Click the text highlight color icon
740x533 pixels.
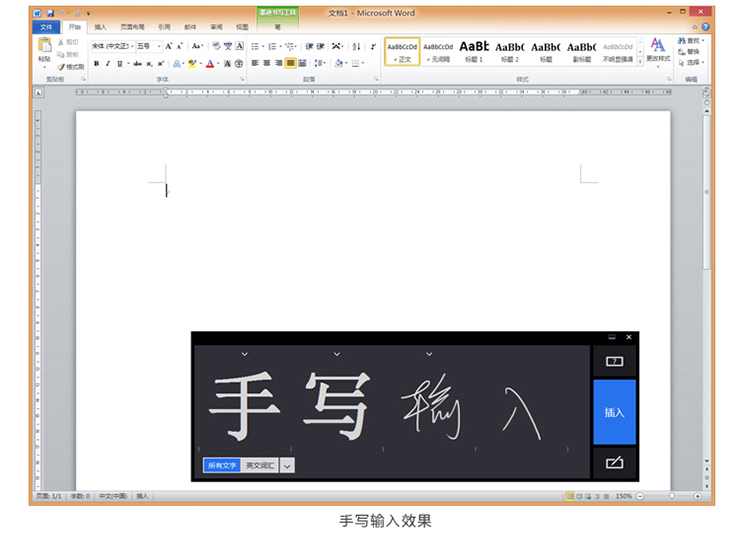tap(191, 63)
